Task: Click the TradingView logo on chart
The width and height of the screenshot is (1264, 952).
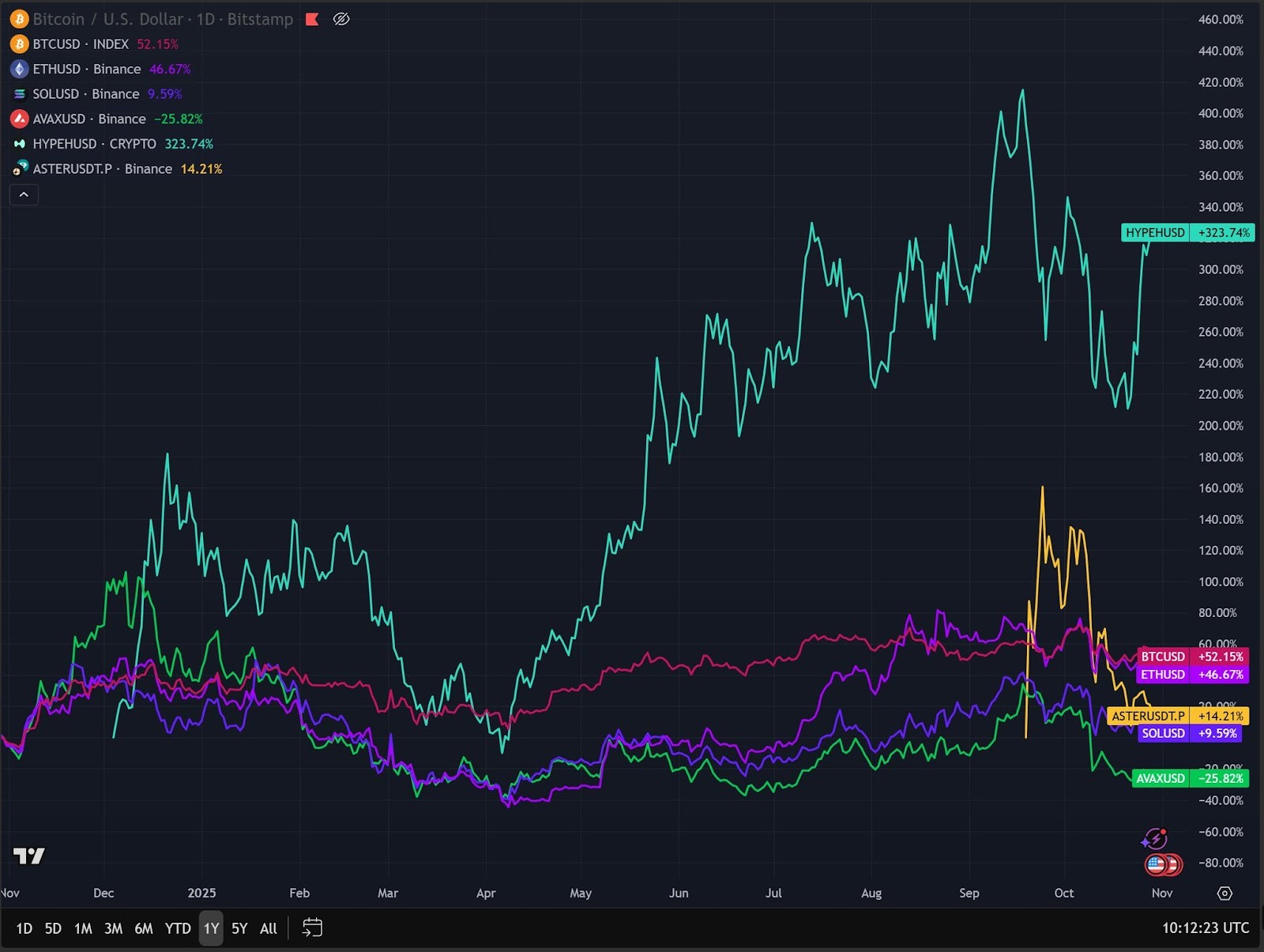Action: pos(29,856)
